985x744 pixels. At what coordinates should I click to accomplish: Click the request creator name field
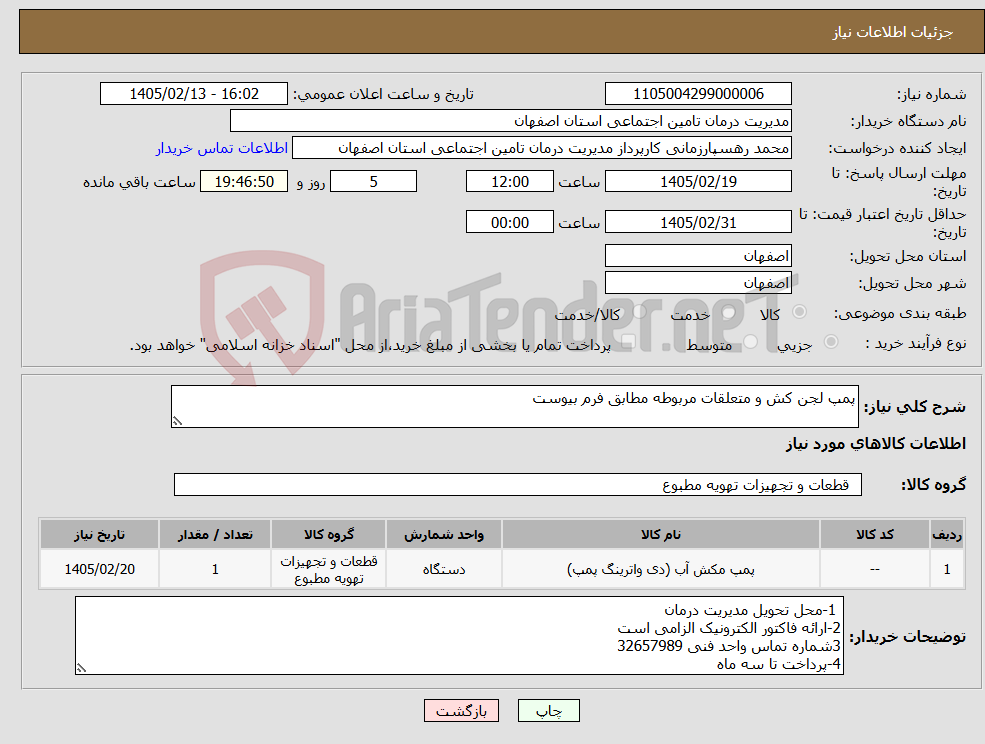coord(541,148)
